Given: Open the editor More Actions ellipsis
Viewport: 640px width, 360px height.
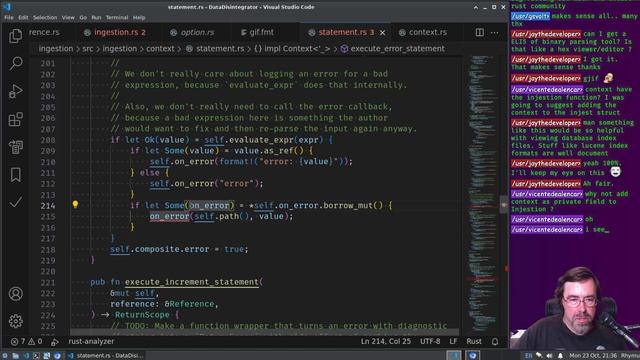Looking at the screenshot, I should [x=494, y=32].
